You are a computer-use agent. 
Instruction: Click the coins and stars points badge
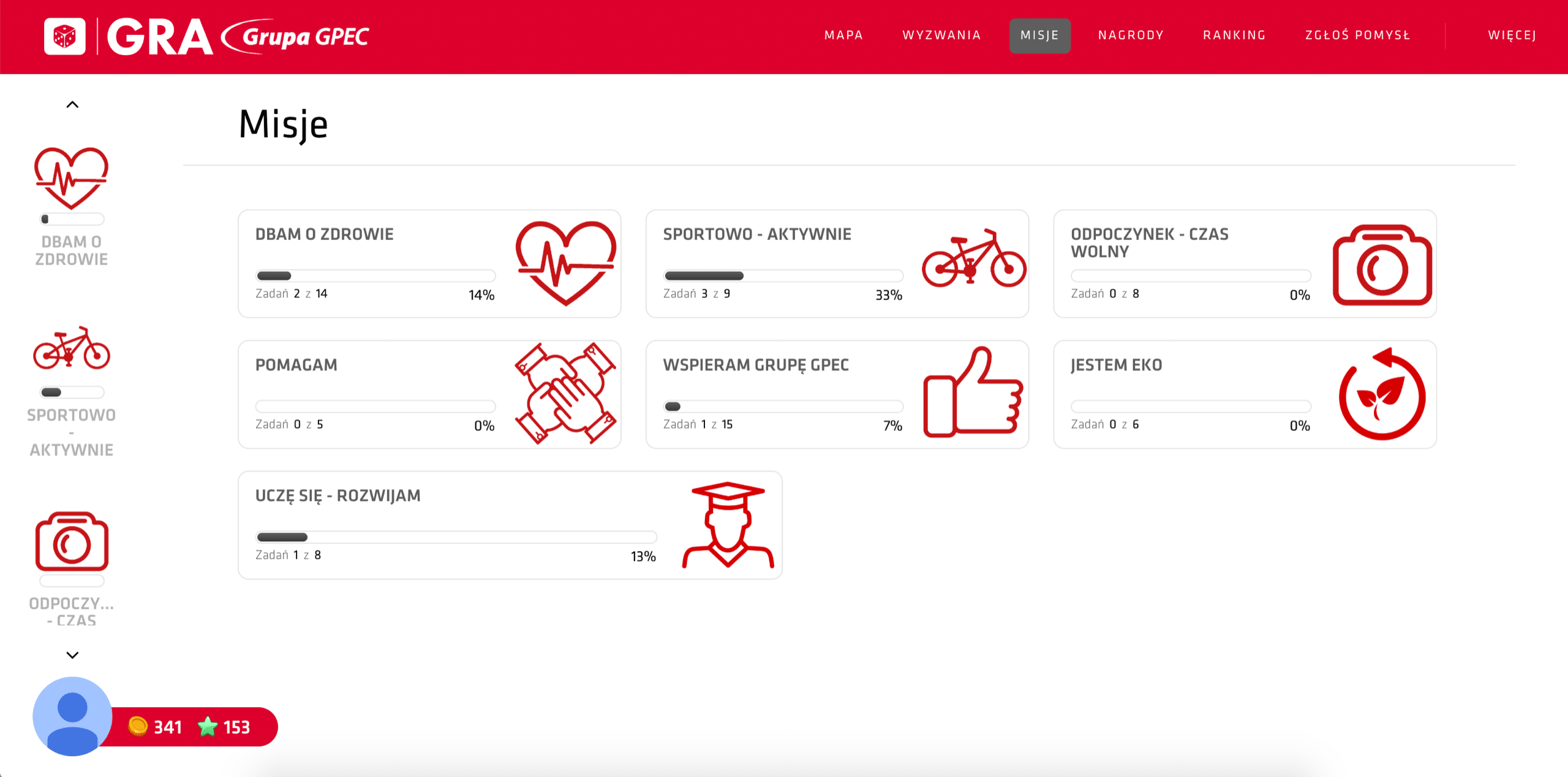tap(190, 727)
